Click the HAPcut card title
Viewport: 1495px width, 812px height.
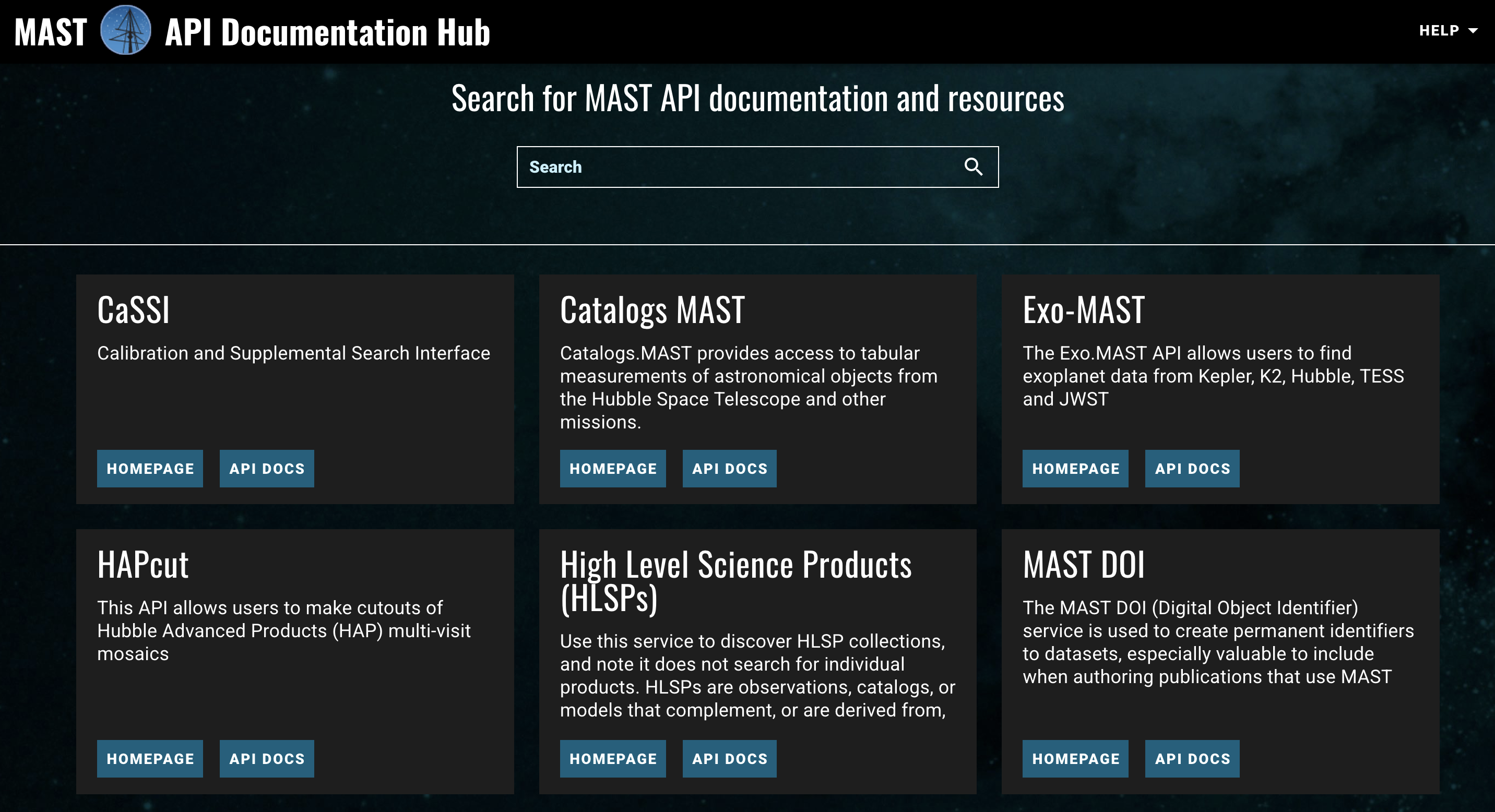pos(143,564)
